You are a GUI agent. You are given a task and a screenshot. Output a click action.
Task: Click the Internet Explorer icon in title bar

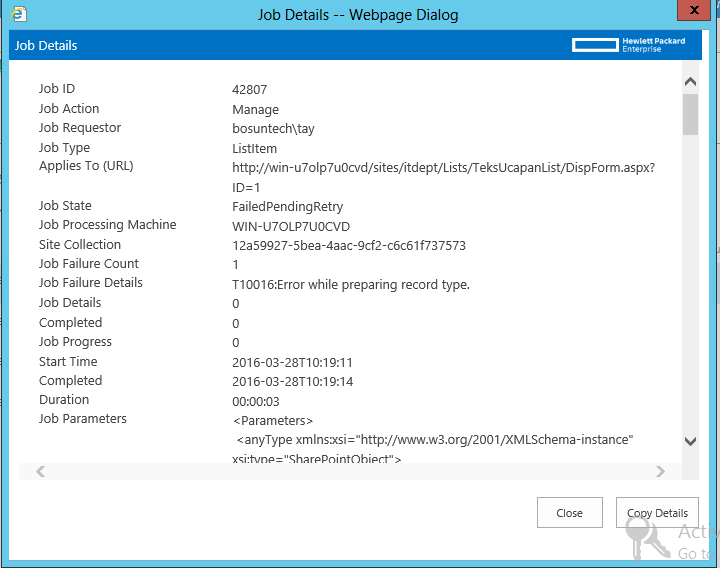pyautogui.click(x=19, y=14)
